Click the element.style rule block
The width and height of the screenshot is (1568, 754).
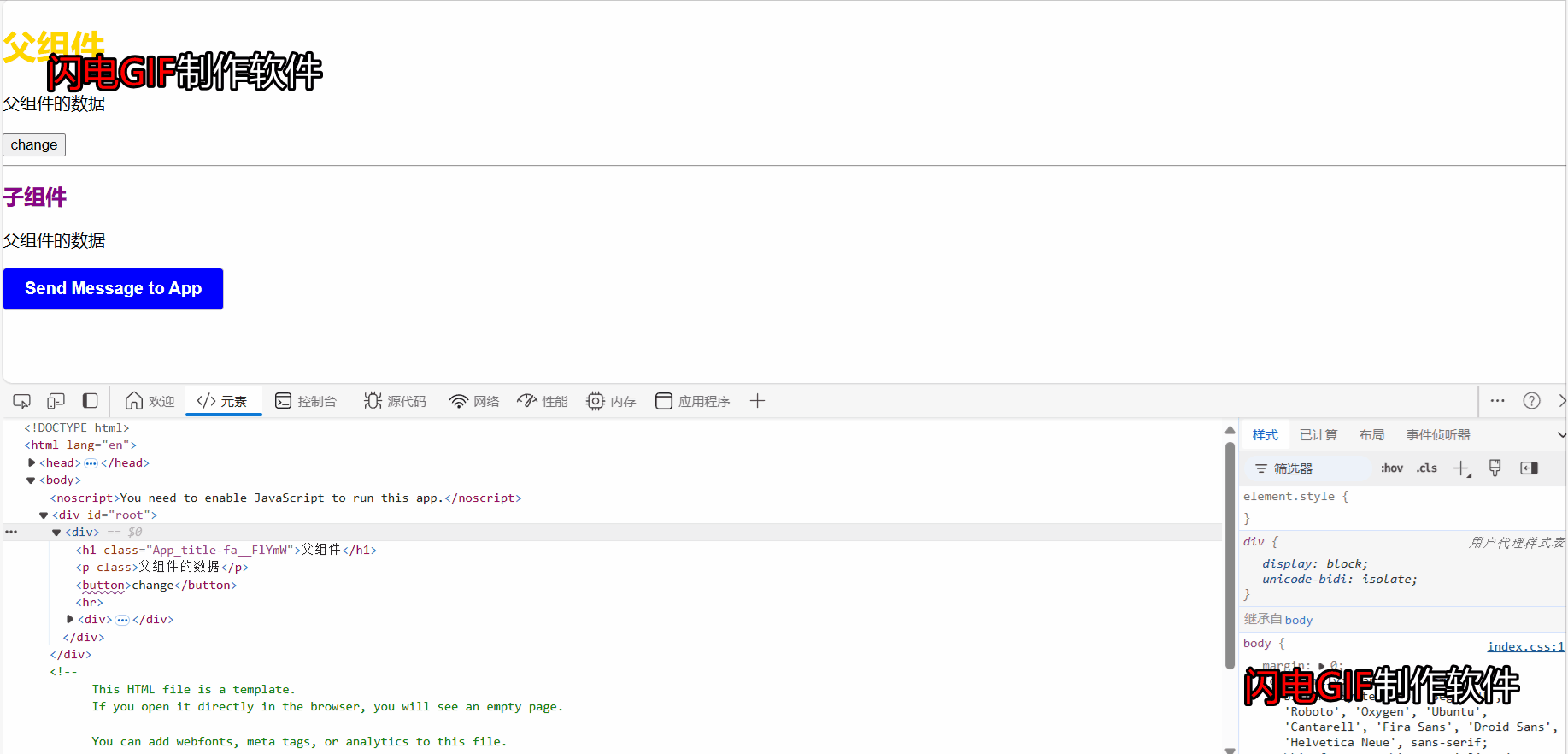1403,507
